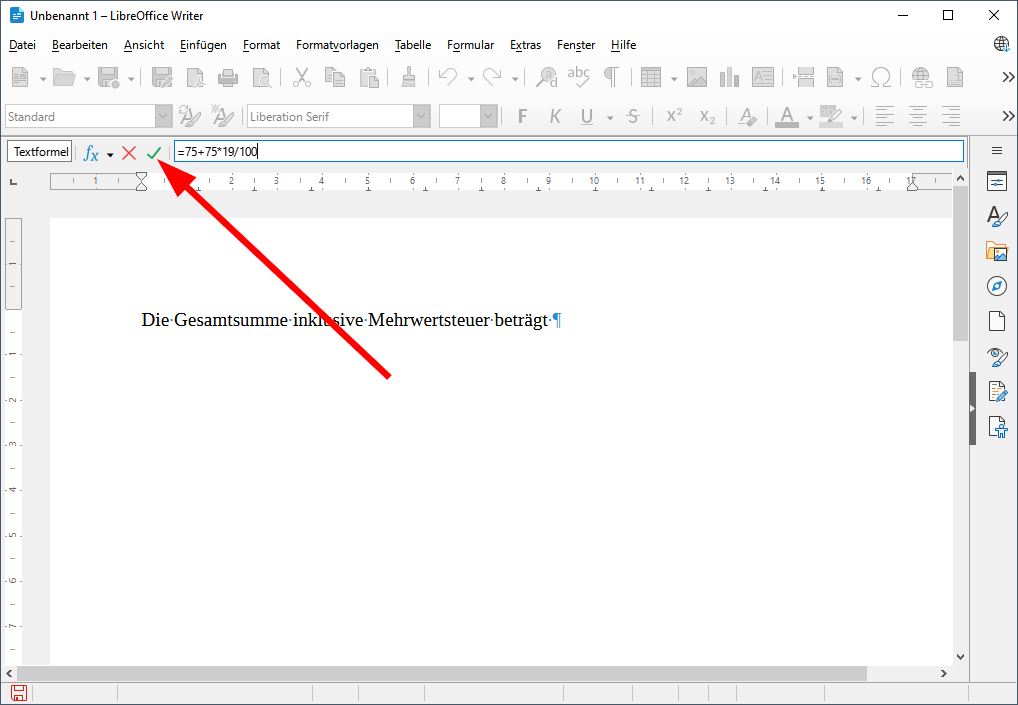Image resolution: width=1018 pixels, height=705 pixels.
Task: Apply the formula with the green checkmark
Action: [153, 153]
